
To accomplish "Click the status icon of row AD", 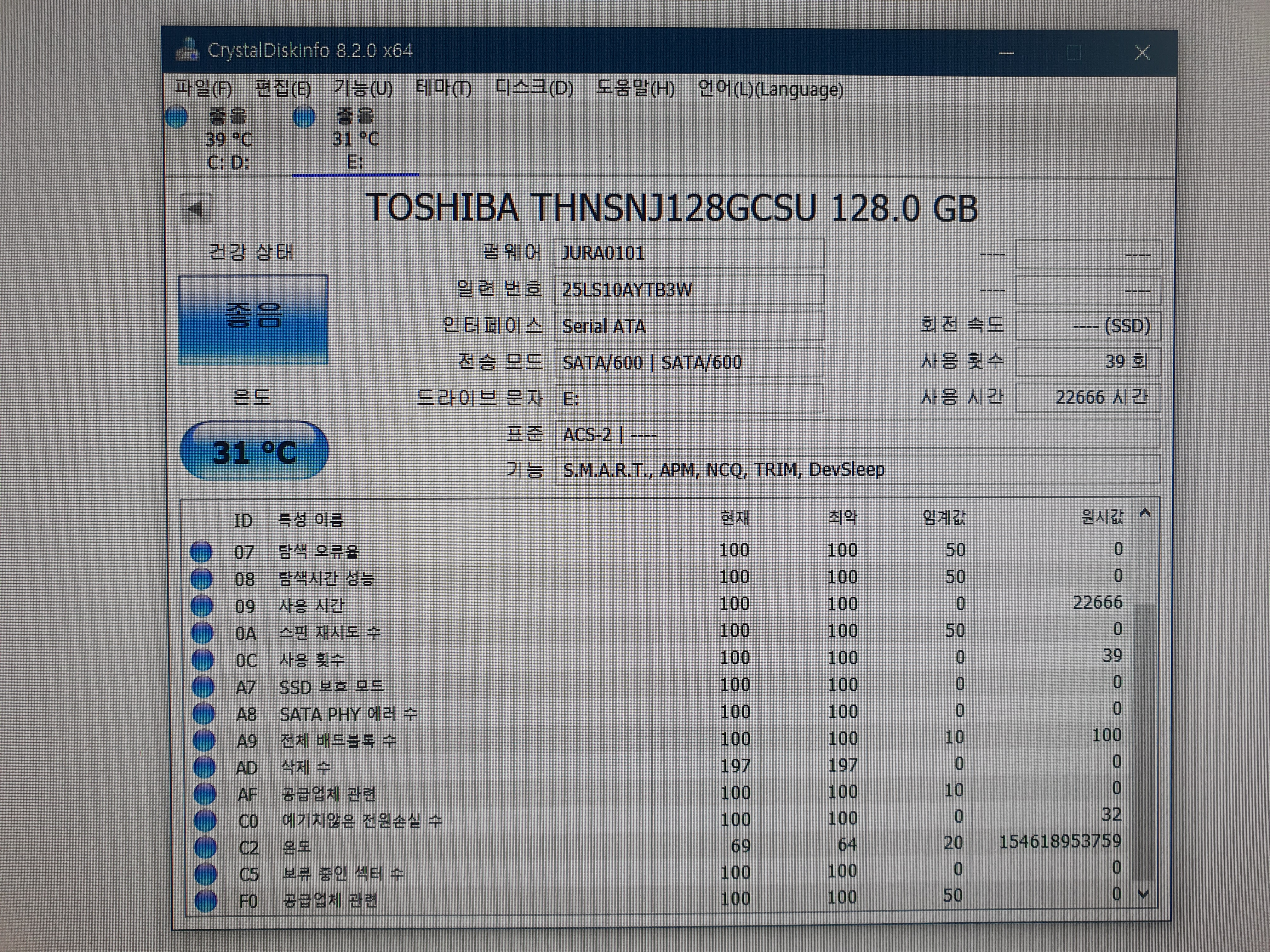I will click(204, 767).
